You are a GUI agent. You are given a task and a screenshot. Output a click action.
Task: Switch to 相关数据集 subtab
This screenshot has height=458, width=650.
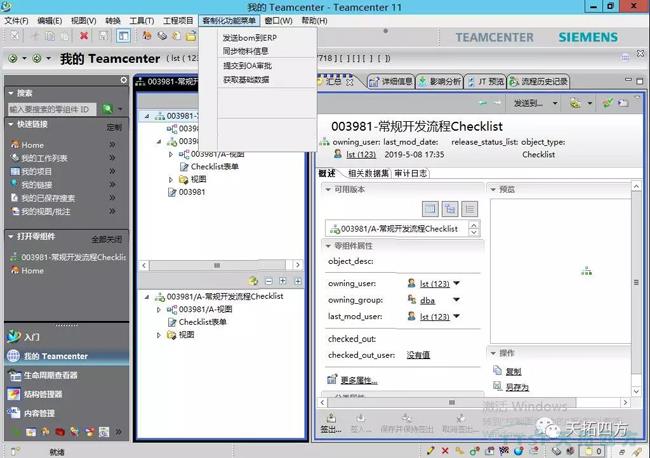click(368, 173)
